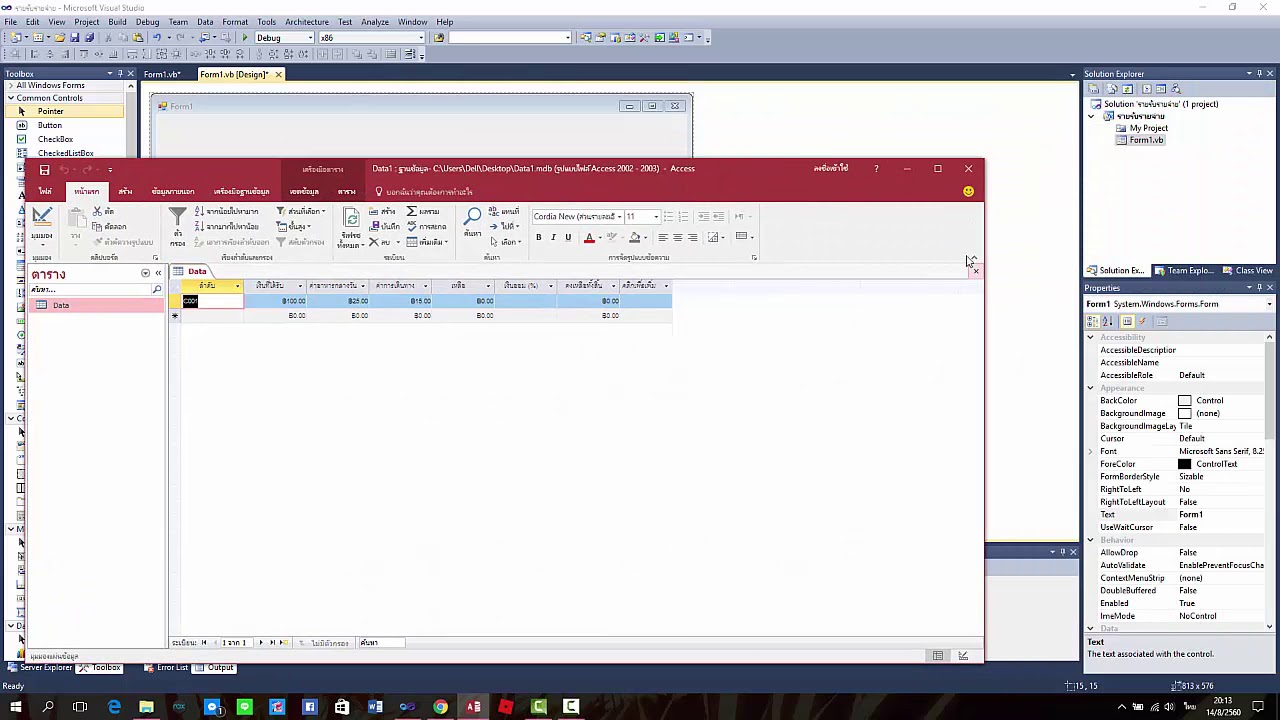1280x720 pixels.
Task: Click the search icon in Access navigation pane
Action: click(157, 289)
